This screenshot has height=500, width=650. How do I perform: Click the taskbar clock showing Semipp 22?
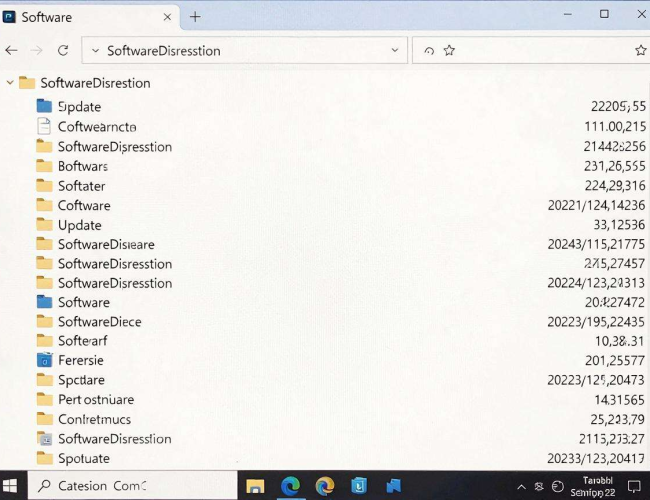tap(593, 486)
